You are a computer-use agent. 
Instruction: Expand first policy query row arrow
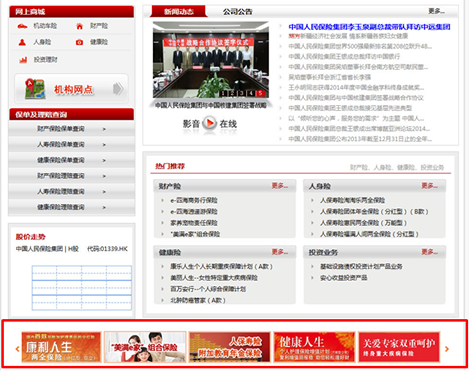(104, 129)
